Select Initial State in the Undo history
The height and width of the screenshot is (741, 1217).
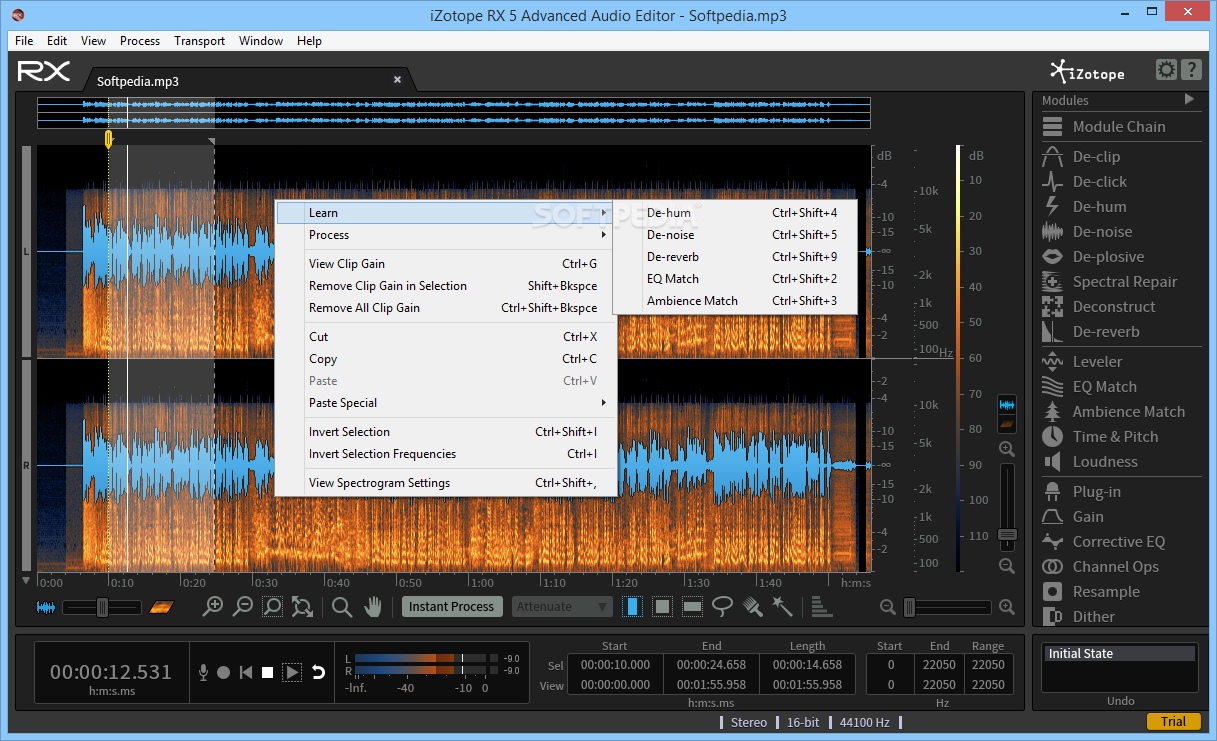click(1120, 654)
